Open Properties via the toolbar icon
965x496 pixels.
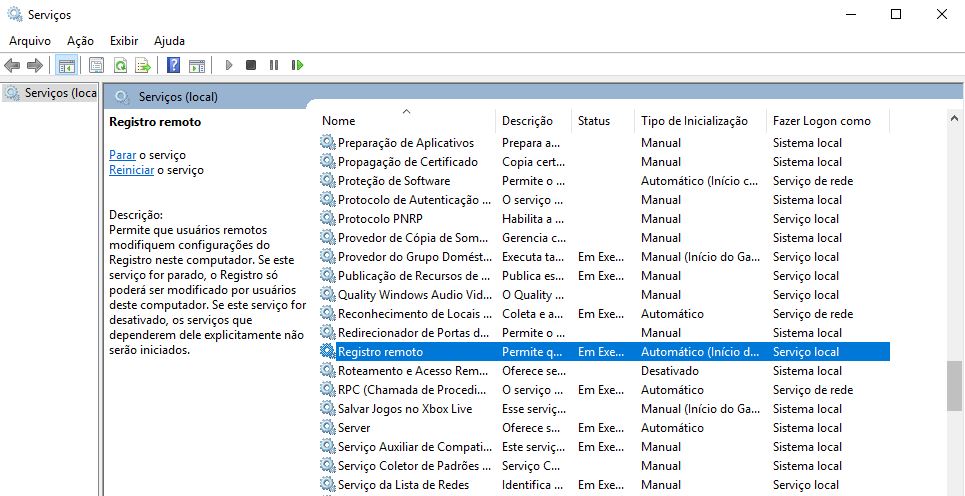(96, 66)
